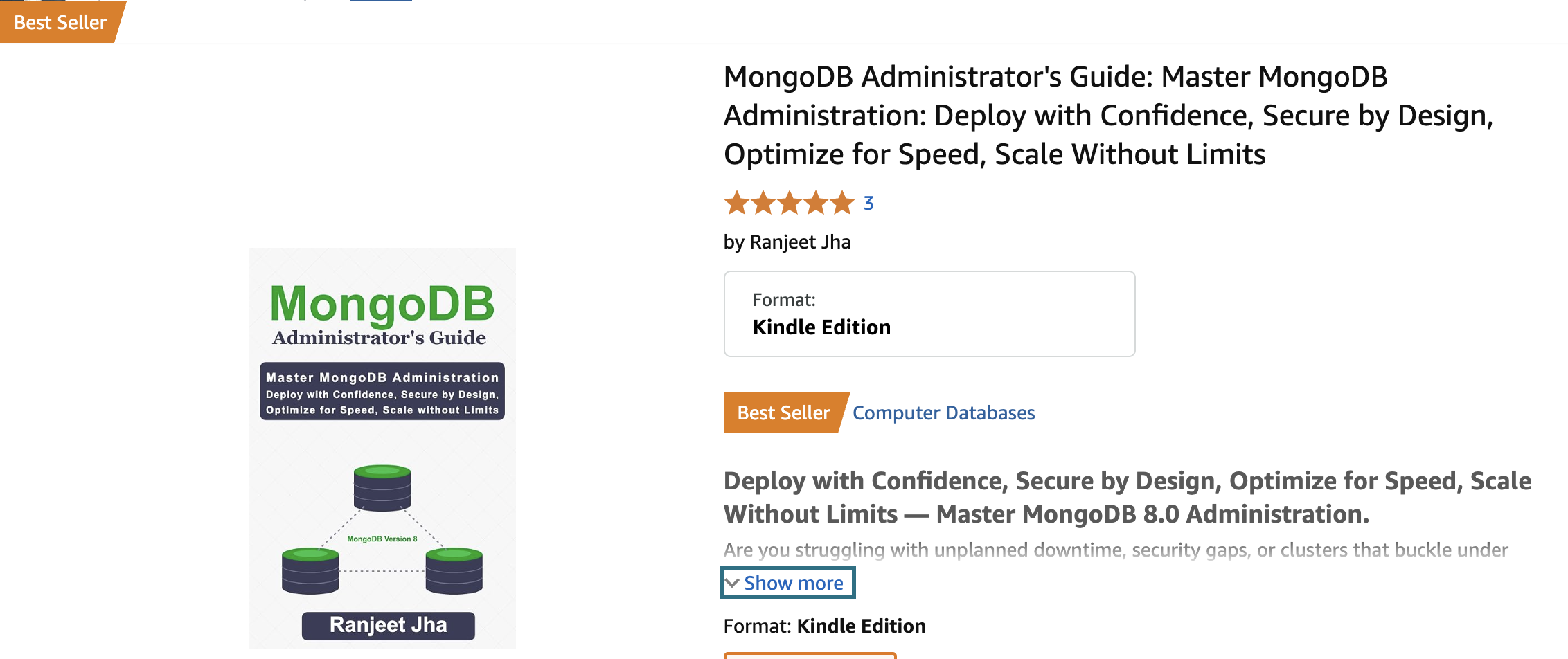
Task: Select the Kindle Edition format box
Action: click(929, 314)
